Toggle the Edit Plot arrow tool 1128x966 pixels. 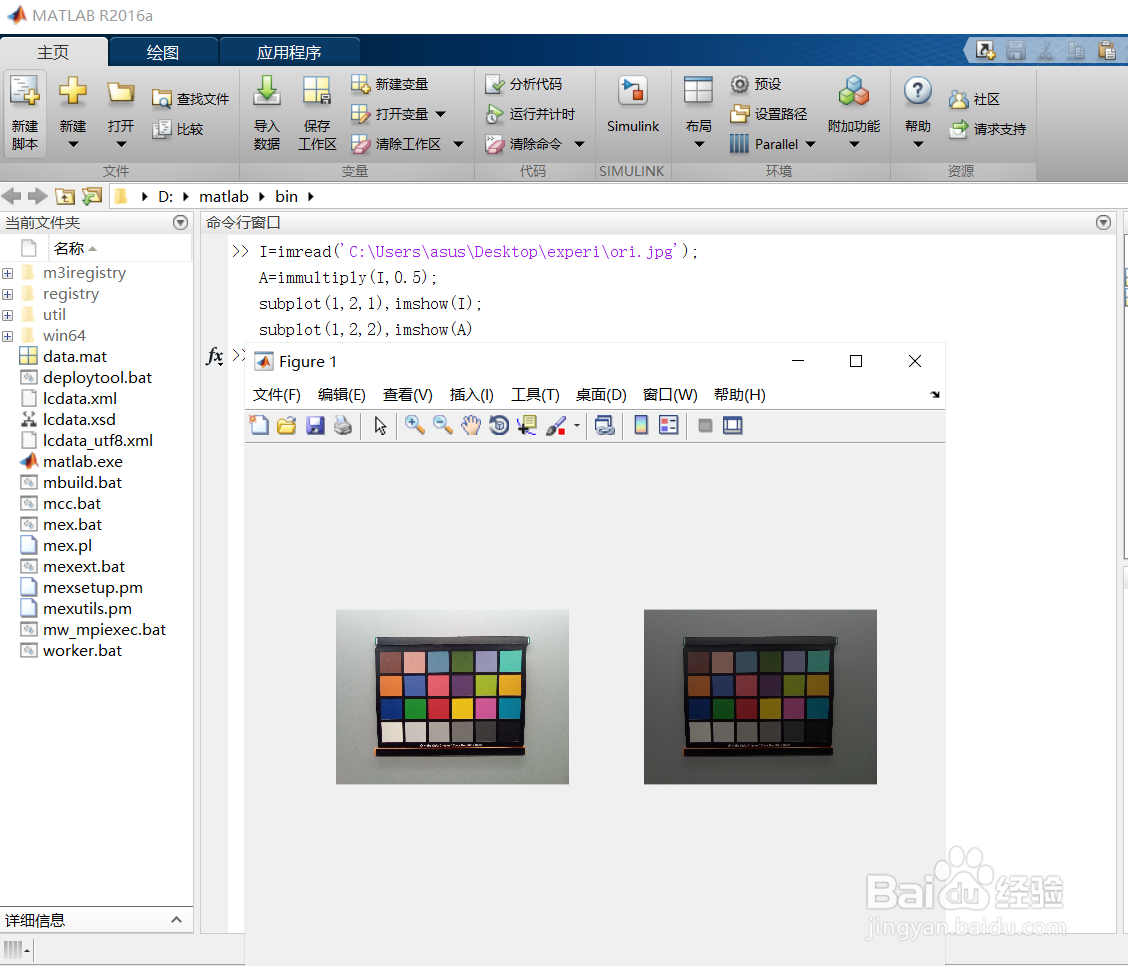(380, 426)
